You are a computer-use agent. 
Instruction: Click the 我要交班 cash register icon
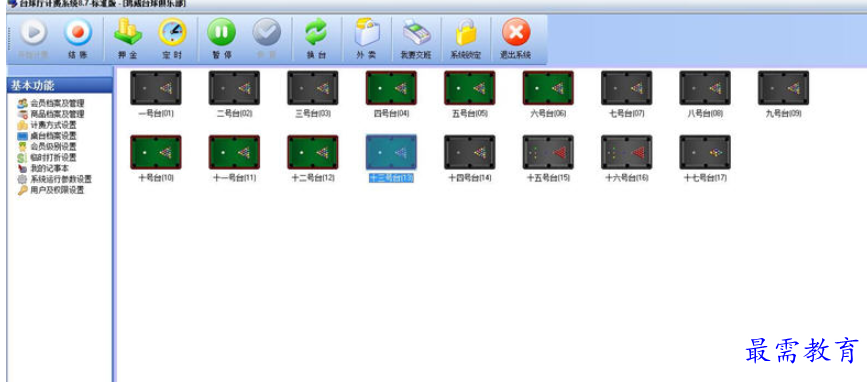click(x=416, y=32)
